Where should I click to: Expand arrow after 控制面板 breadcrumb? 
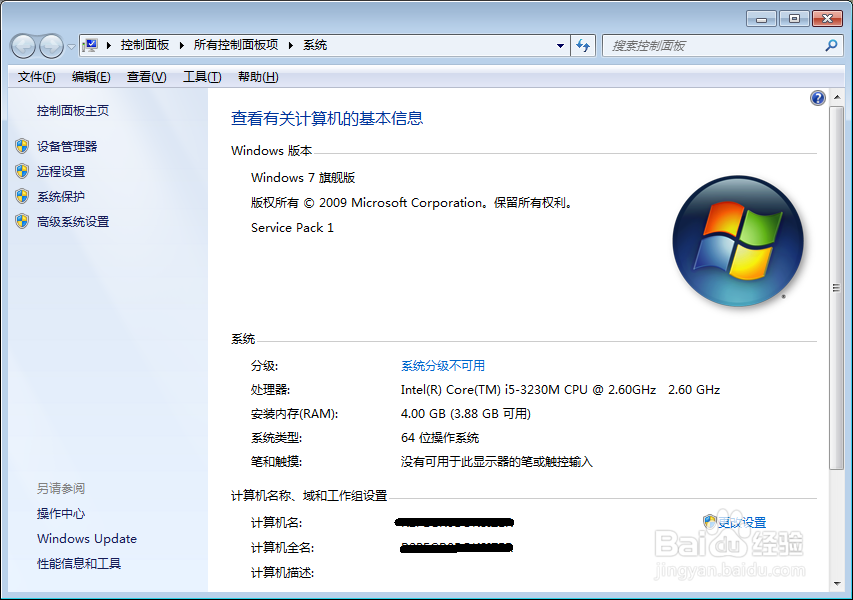(x=182, y=45)
